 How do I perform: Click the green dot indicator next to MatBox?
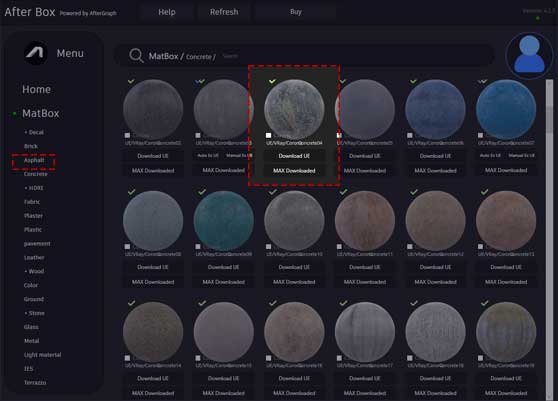(14, 114)
